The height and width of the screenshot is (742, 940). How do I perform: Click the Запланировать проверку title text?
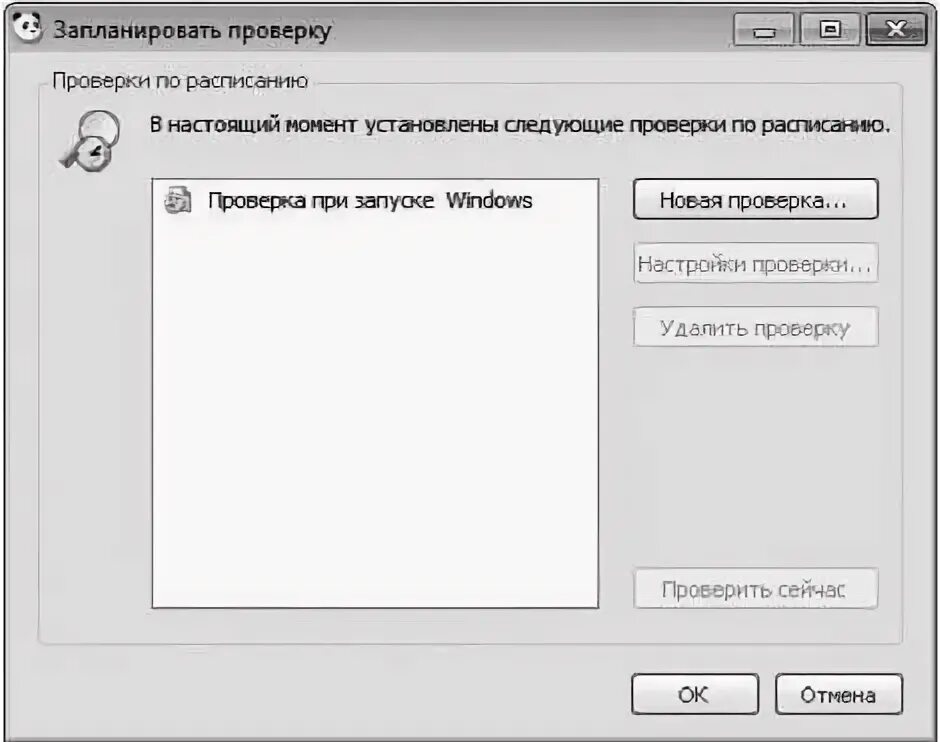coord(192,31)
